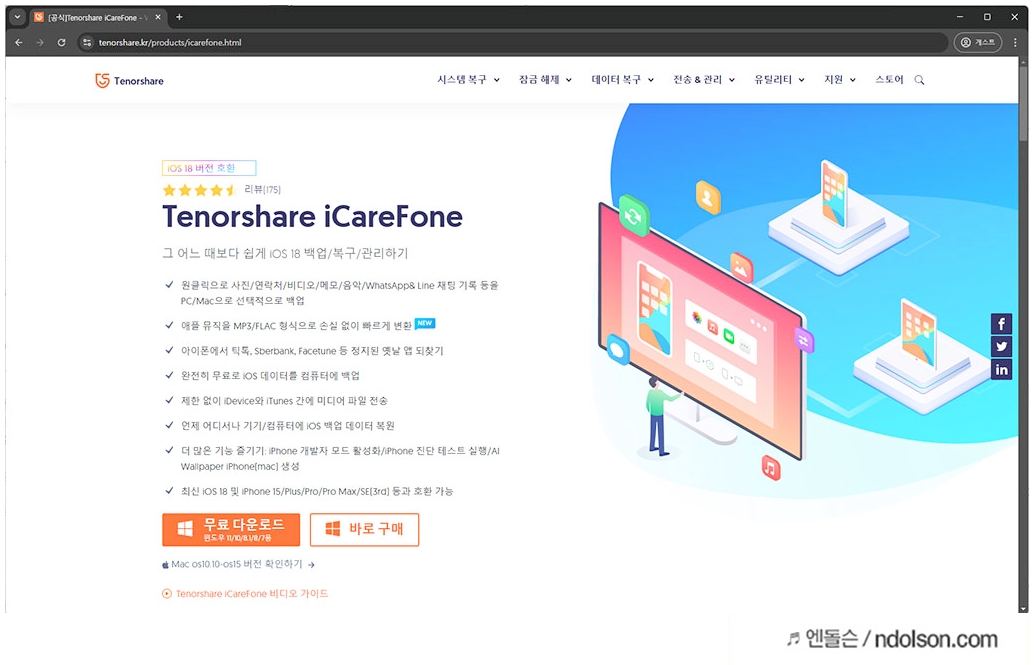Image resolution: width=1034 pixels, height=665 pixels.
Task: Share page via Twitter icon
Action: pyautogui.click(x=1001, y=346)
